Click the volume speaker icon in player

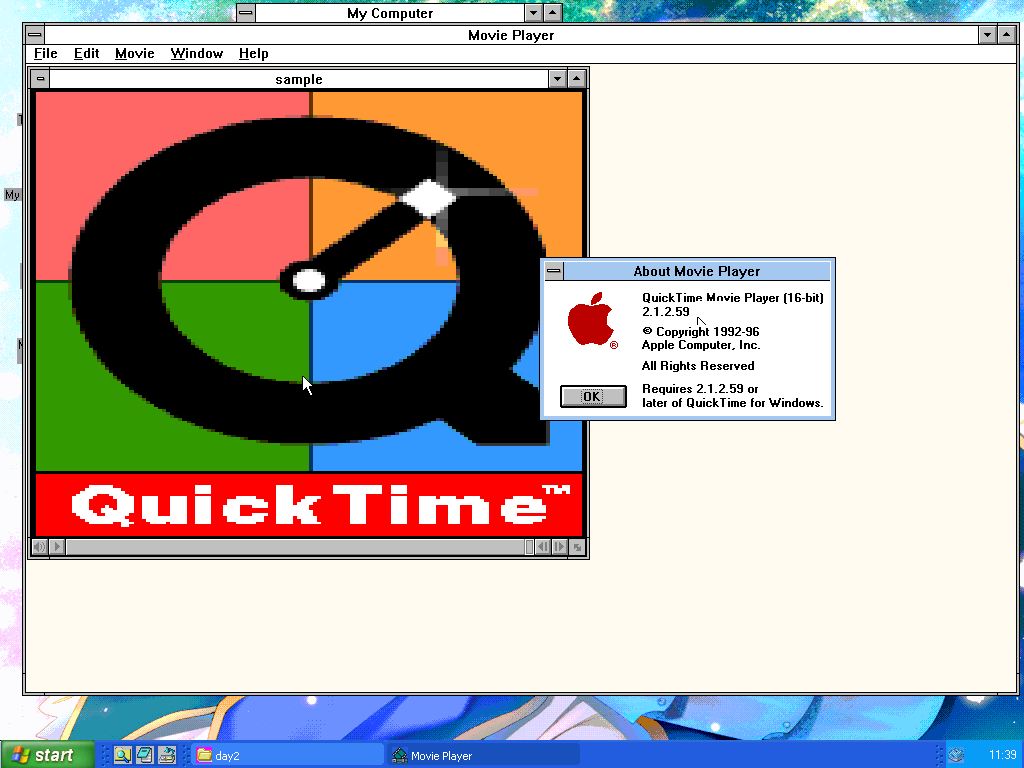pyautogui.click(x=40, y=547)
